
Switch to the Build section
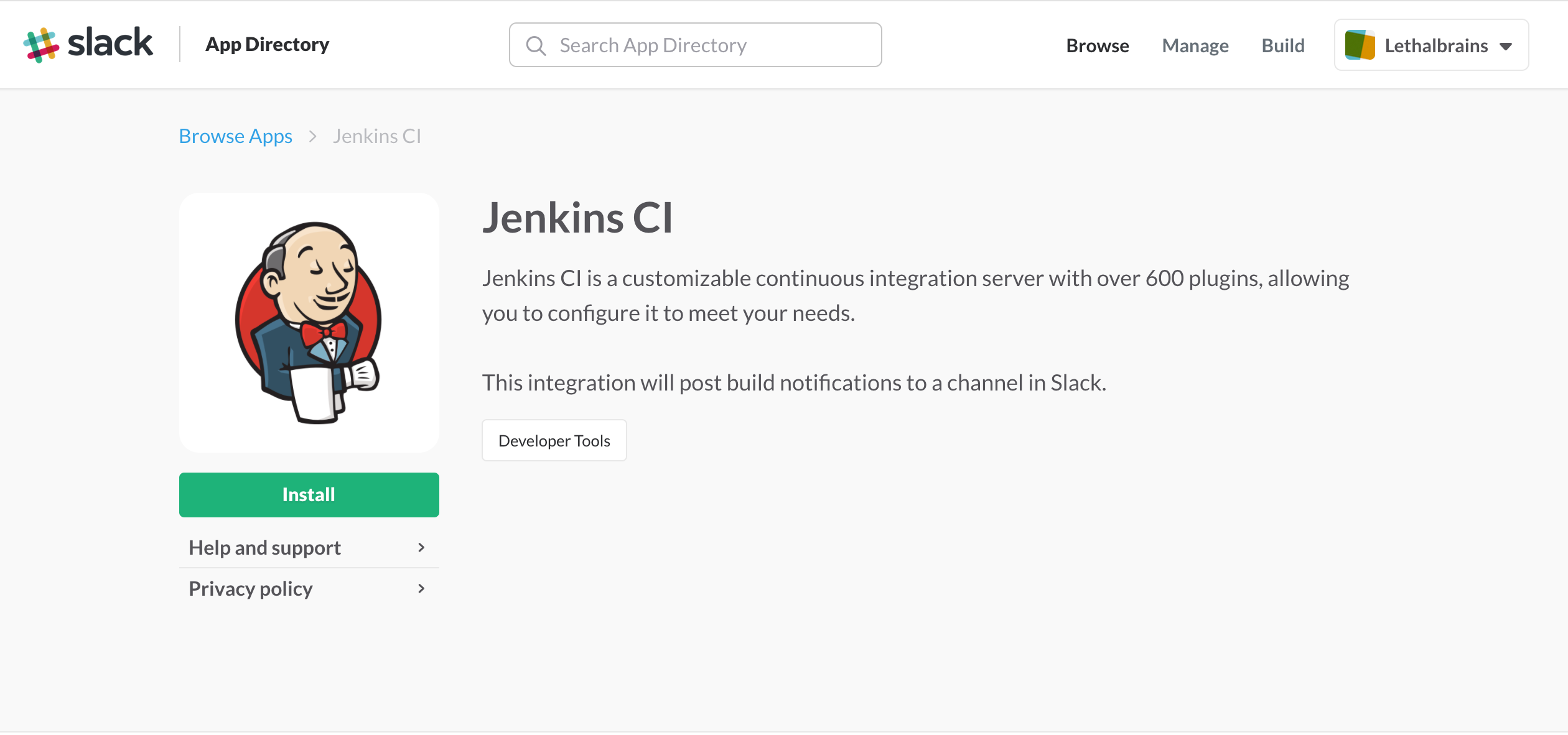pos(1282,45)
